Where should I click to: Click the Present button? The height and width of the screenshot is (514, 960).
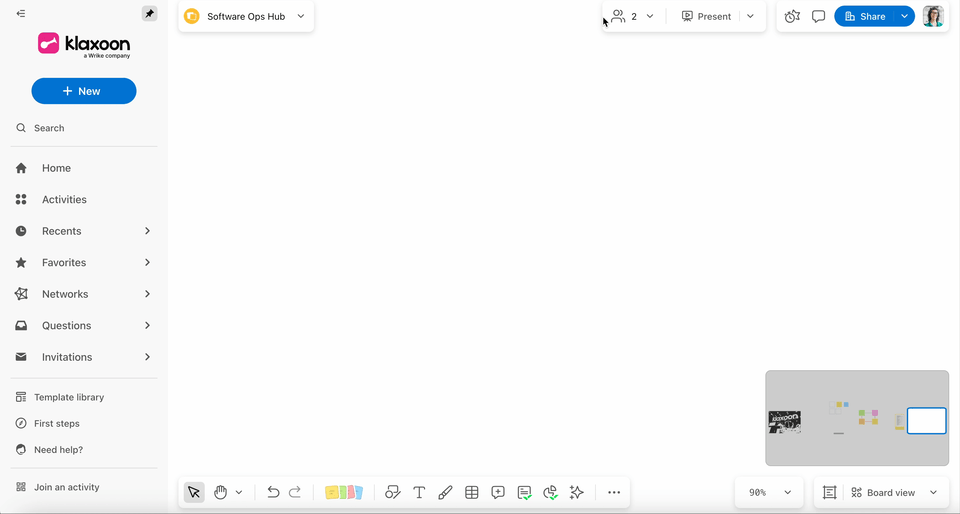click(706, 17)
